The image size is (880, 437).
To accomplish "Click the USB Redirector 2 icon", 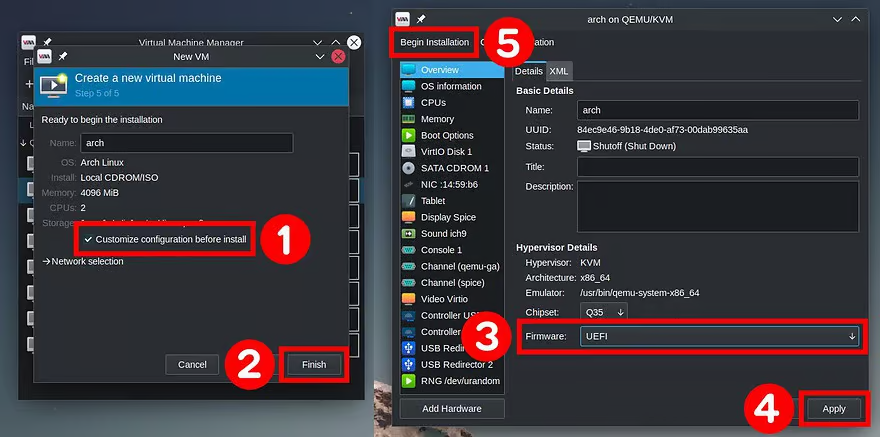I will tap(409, 365).
